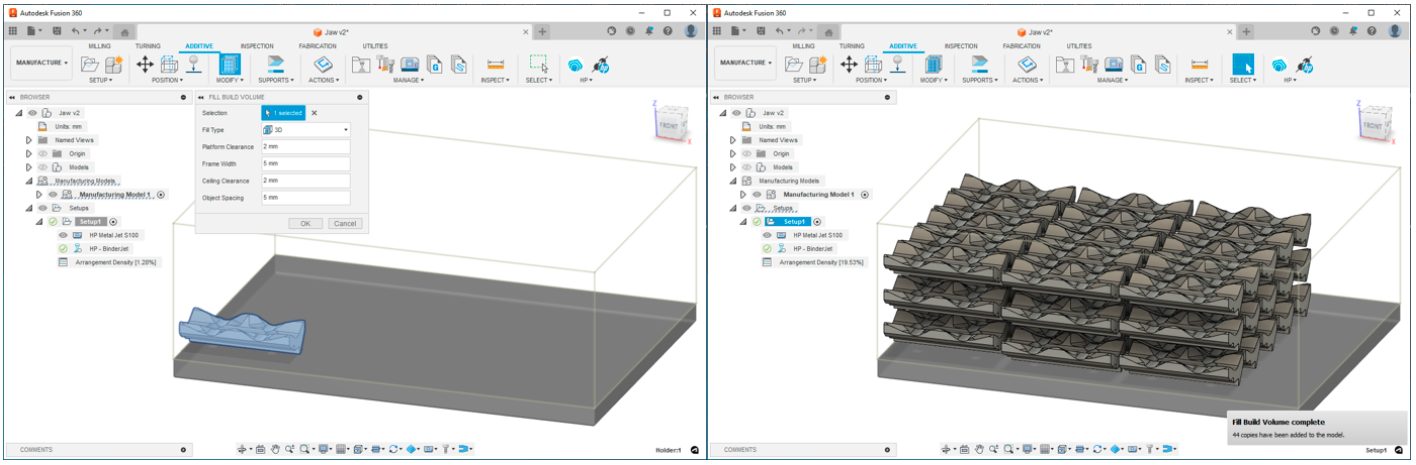Toggle eye of Manufacturing Model 1, right window
Screen dimensions: 1416x465
[x=758, y=194]
